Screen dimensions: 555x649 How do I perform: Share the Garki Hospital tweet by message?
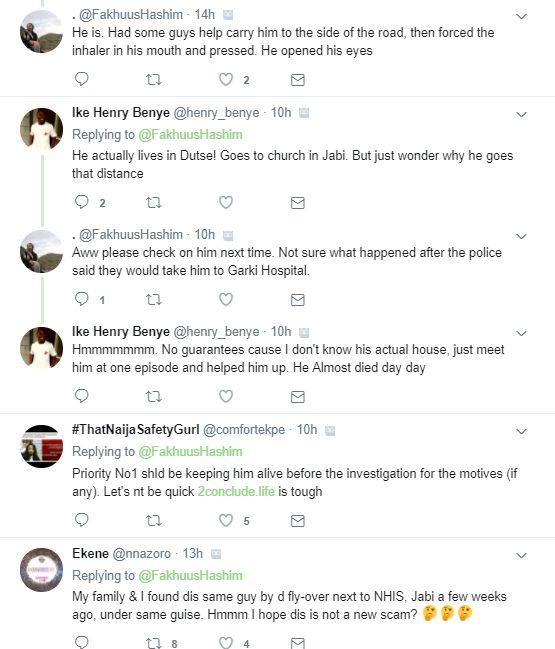(298, 300)
